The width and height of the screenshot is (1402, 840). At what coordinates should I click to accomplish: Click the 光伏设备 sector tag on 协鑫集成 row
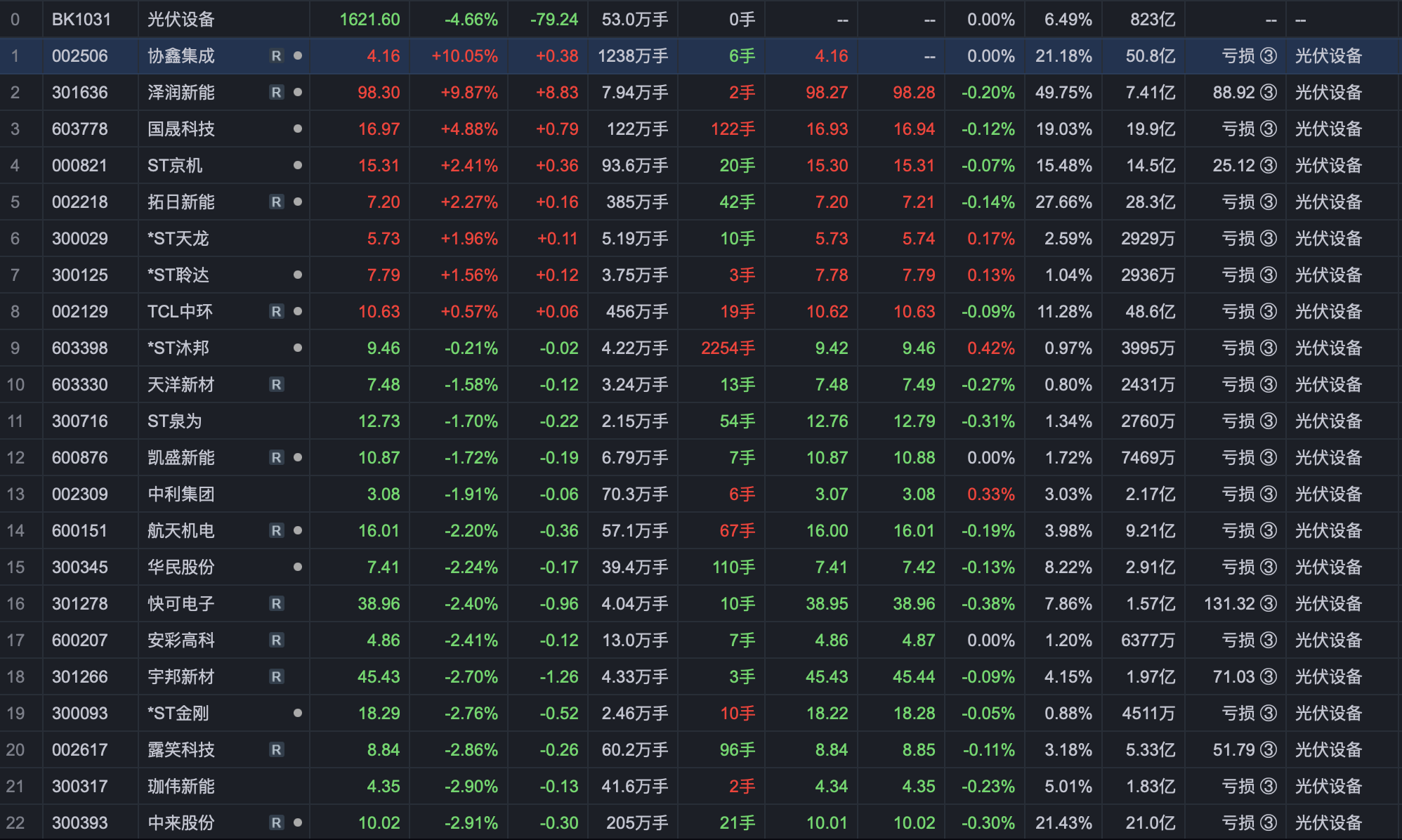pos(1328,56)
